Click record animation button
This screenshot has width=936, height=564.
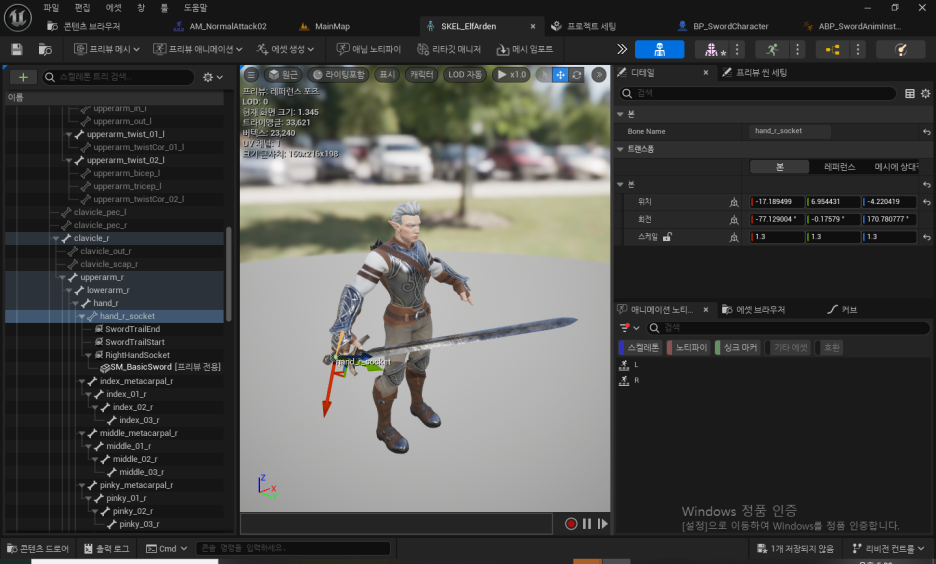tap(571, 524)
